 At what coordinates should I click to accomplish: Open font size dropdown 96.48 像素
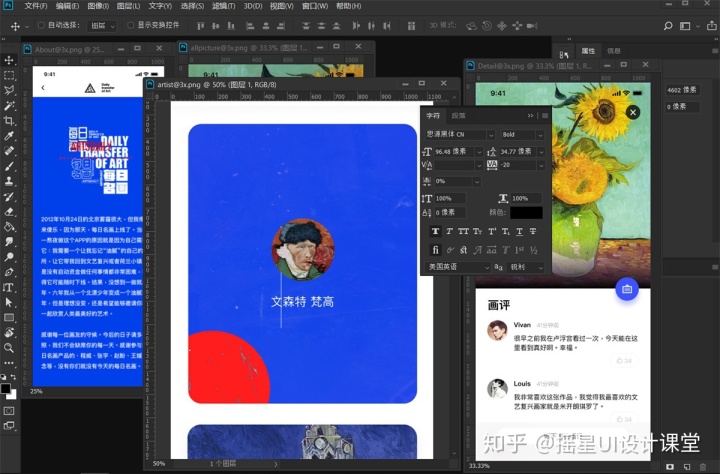coord(479,152)
